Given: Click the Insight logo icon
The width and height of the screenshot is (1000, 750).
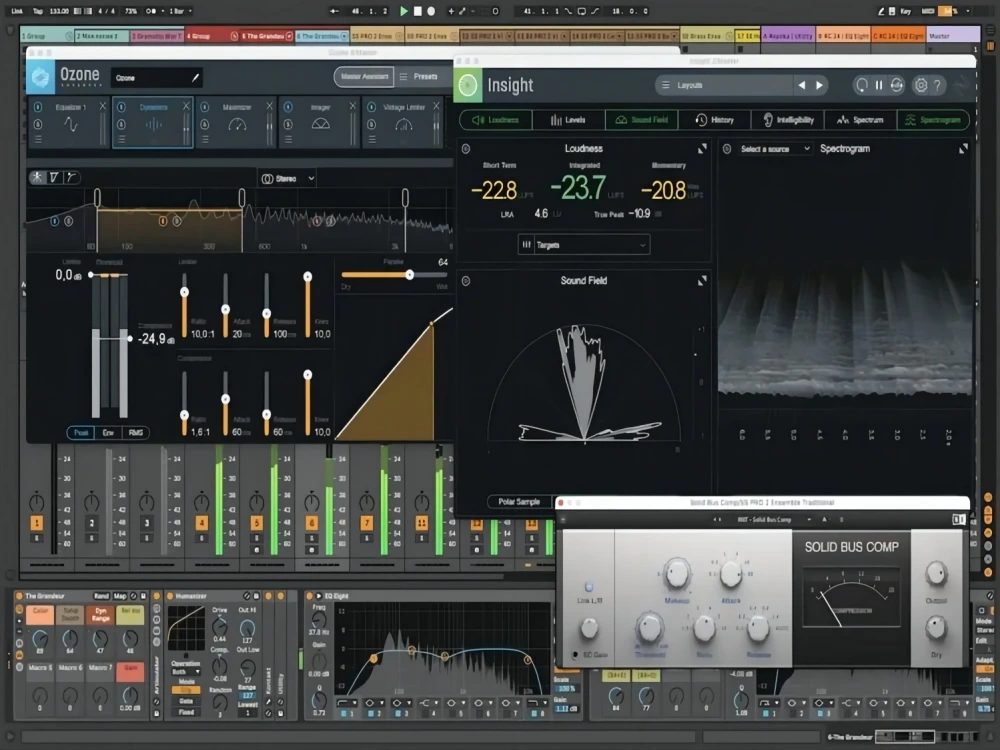Looking at the screenshot, I should click(467, 85).
